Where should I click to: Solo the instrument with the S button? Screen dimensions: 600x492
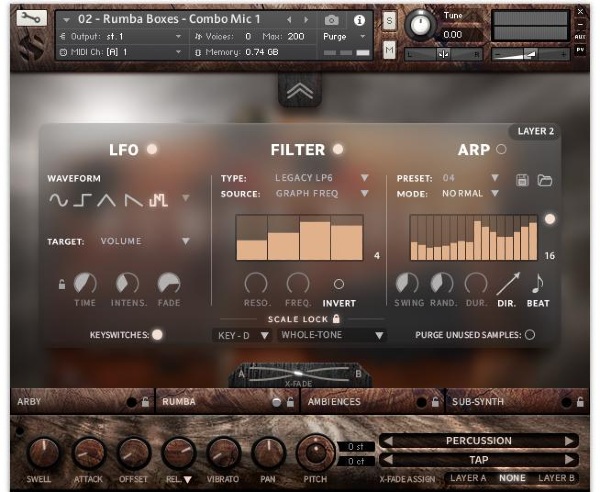point(389,21)
